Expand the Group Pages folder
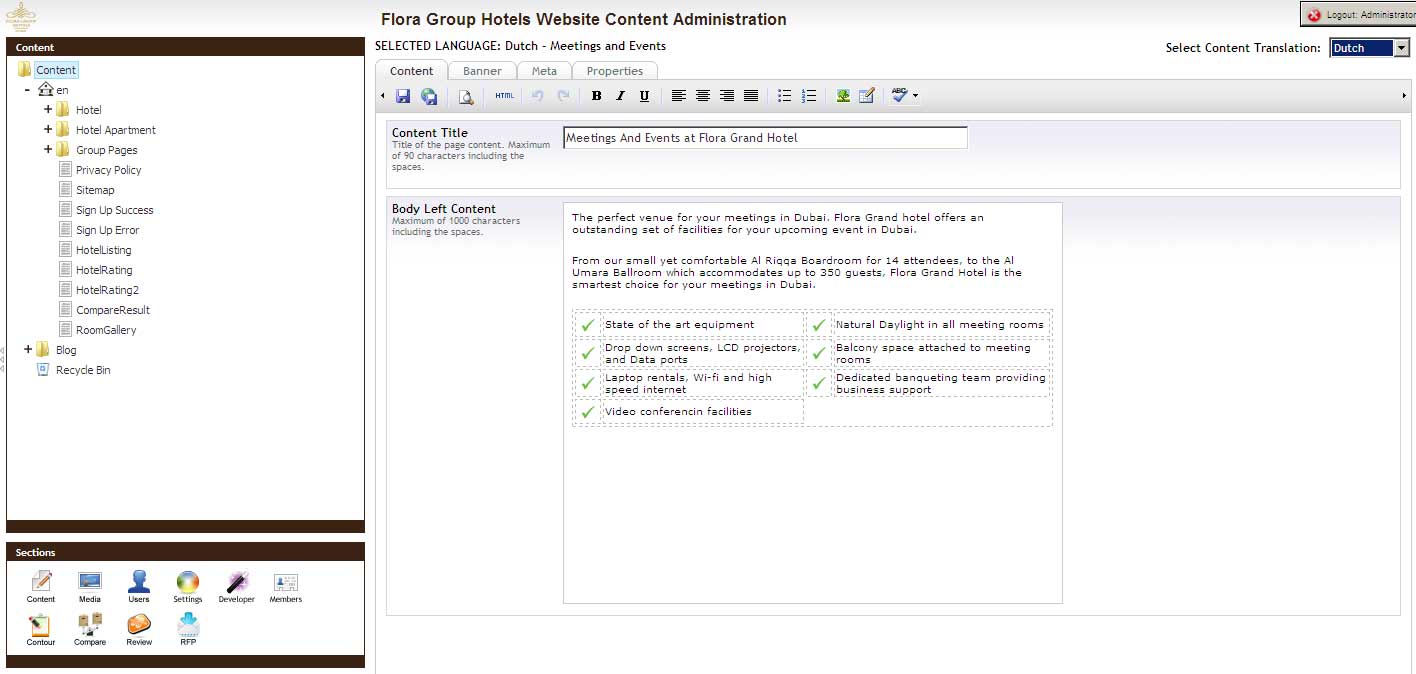This screenshot has height=674, width=1416. click(x=48, y=149)
